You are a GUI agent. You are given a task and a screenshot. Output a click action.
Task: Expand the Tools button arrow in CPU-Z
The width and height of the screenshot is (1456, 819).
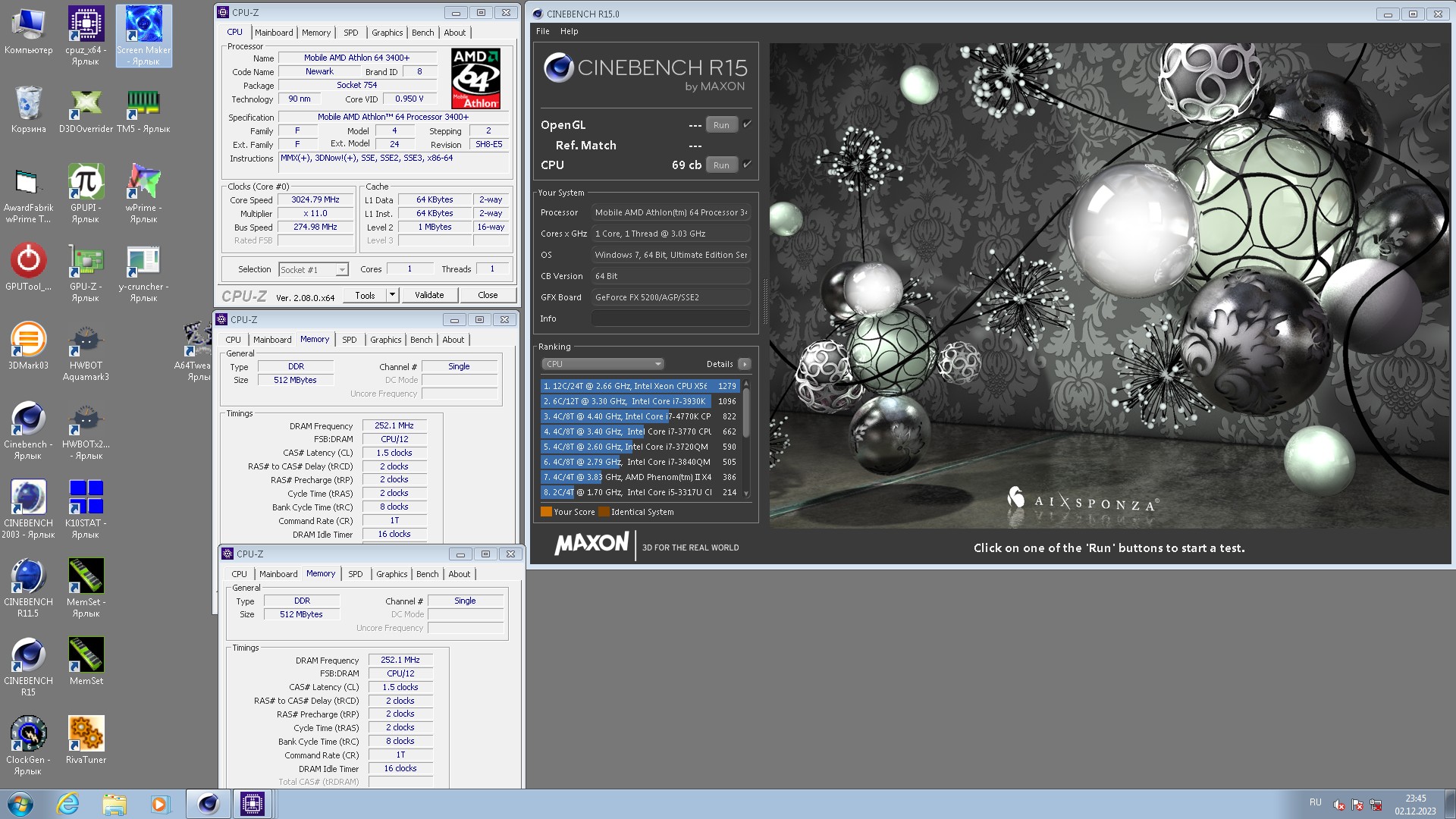[392, 295]
